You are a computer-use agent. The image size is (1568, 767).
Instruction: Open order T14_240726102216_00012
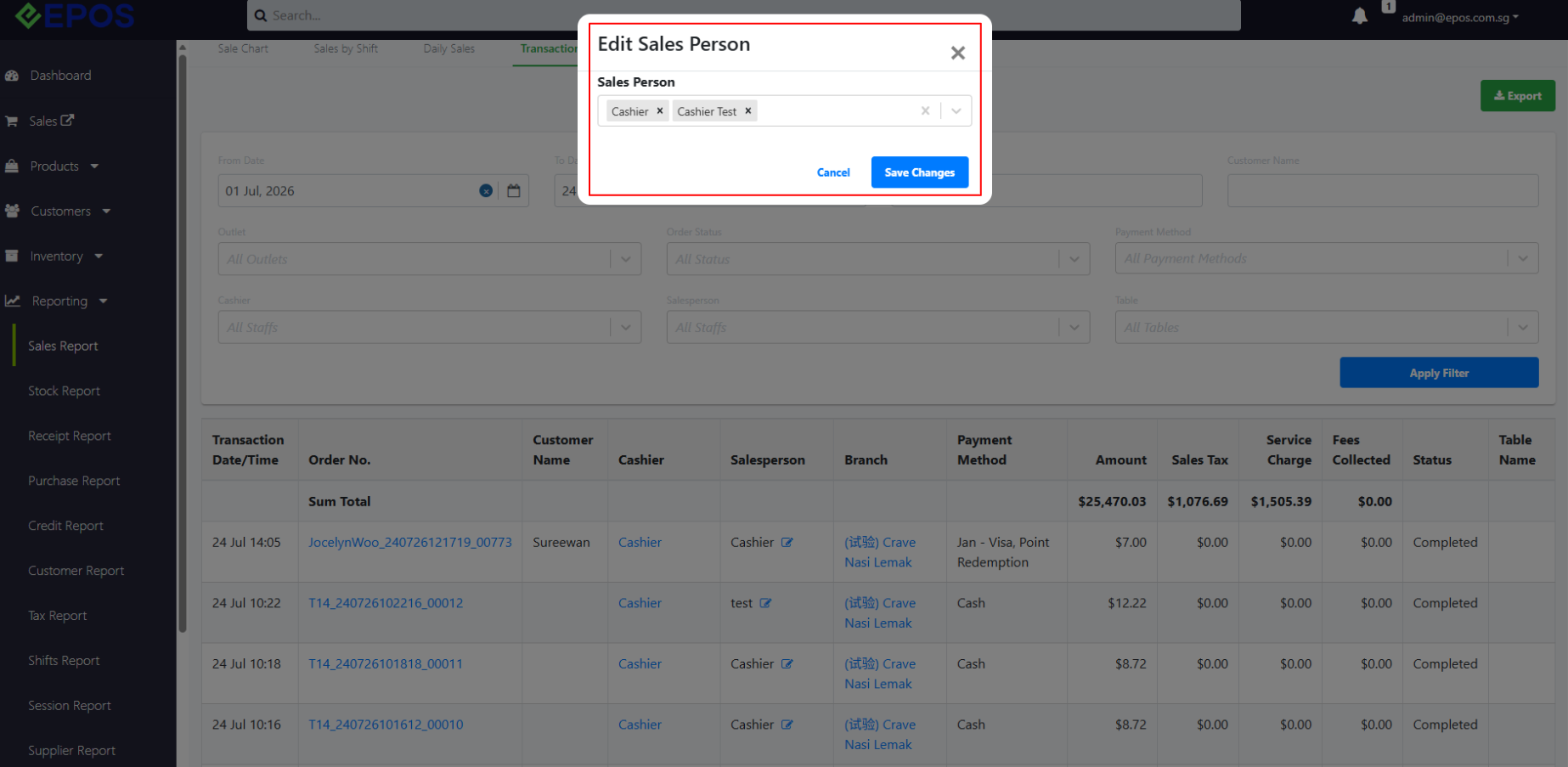(386, 603)
